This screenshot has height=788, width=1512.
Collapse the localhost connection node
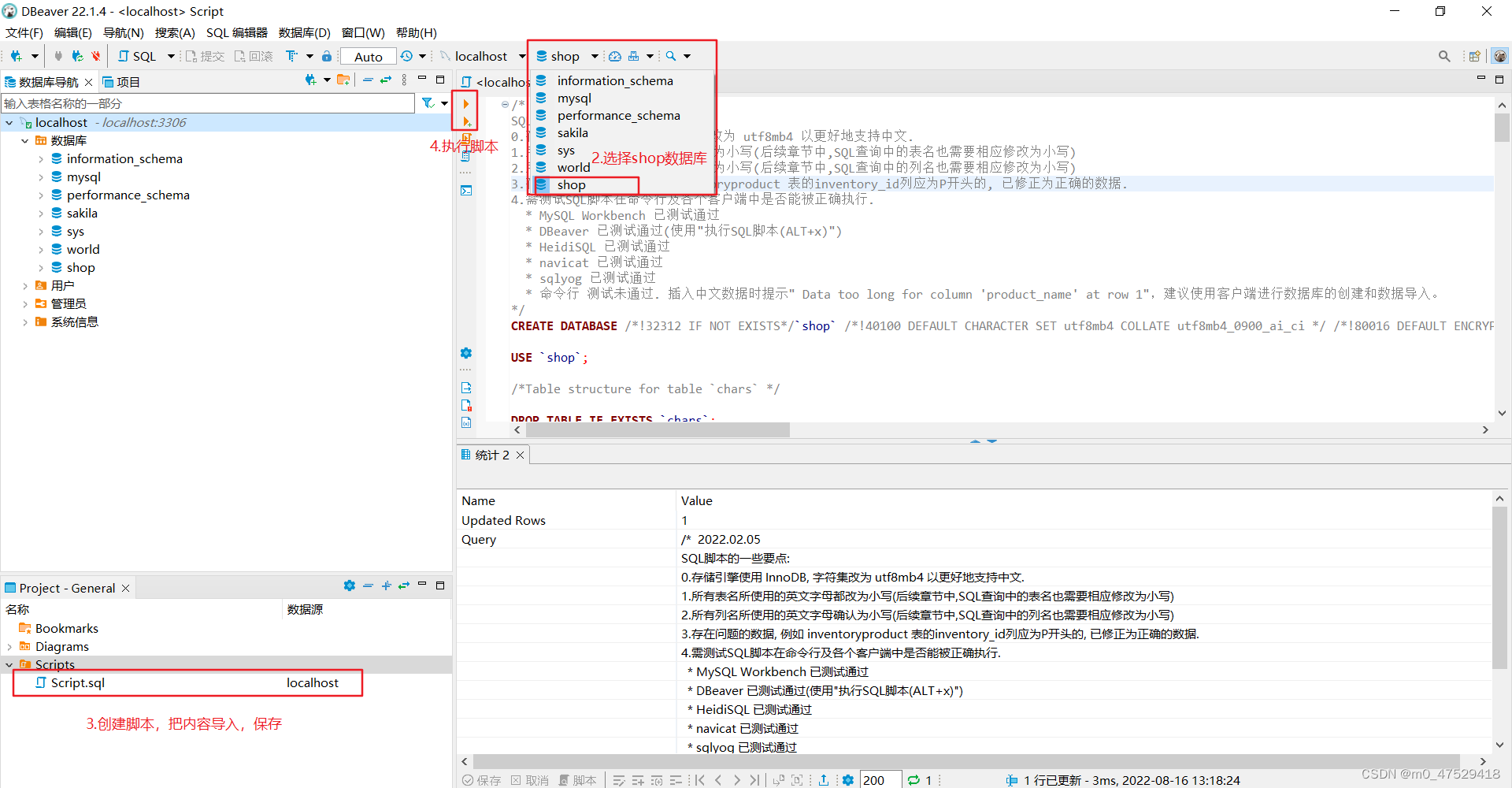9,123
